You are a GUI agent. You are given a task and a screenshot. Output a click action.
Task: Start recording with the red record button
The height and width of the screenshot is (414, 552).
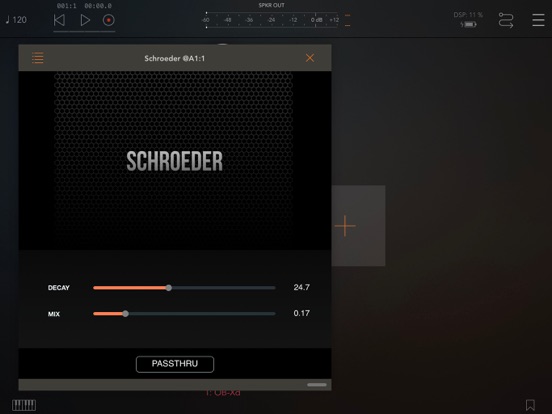(109, 20)
